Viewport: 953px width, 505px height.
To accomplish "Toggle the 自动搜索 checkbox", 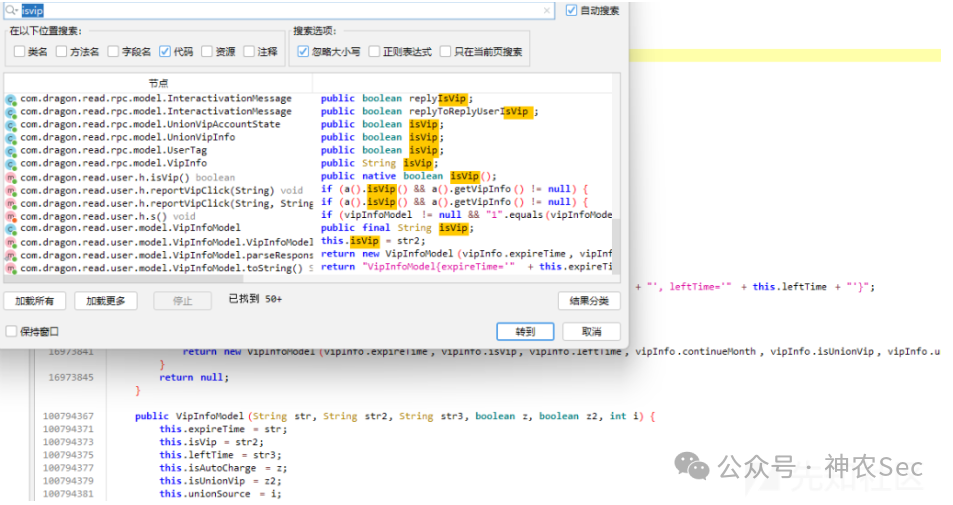I will pyautogui.click(x=571, y=10).
